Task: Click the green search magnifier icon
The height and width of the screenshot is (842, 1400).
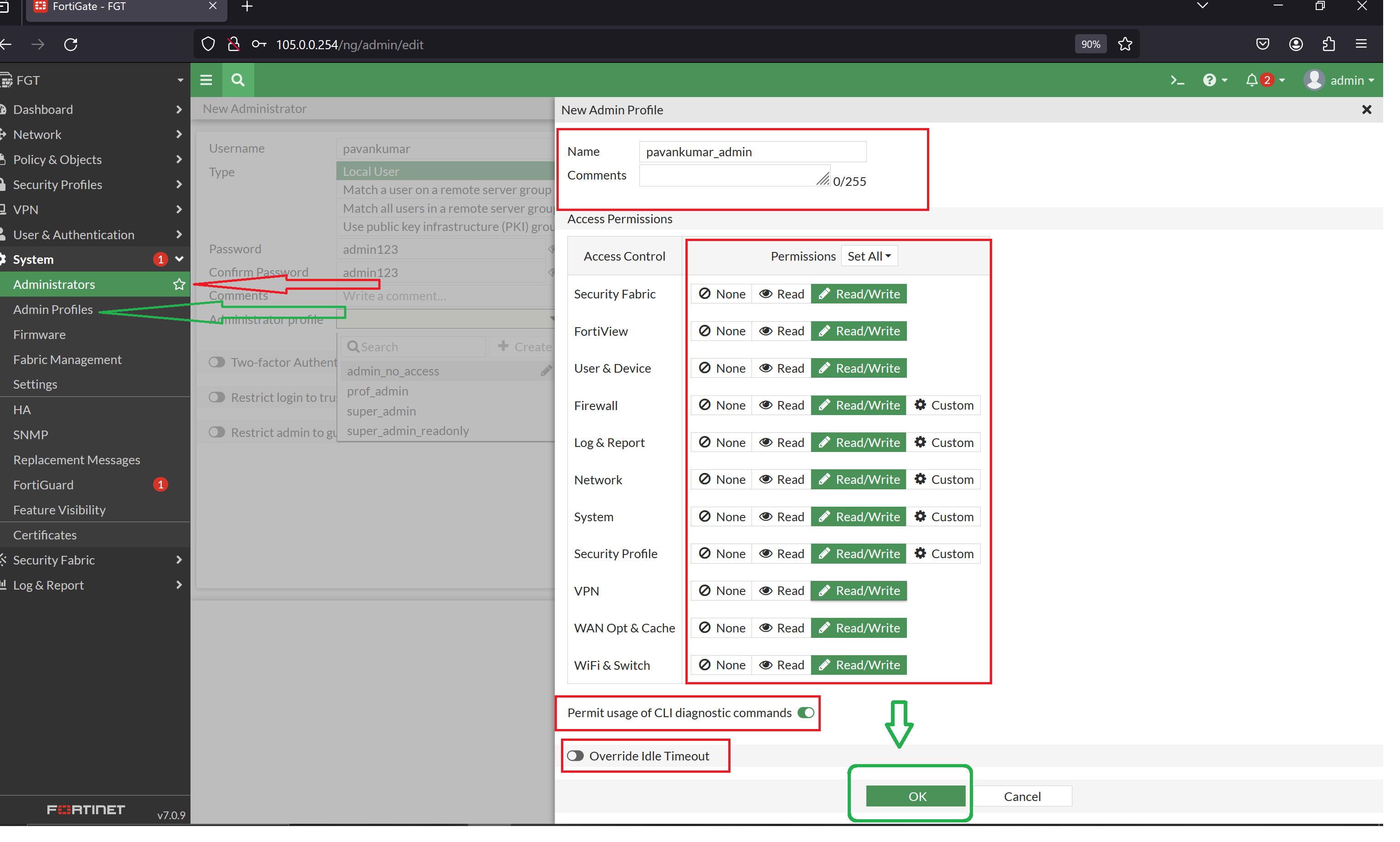Action: pyautogui.click(x=238, y=80)
